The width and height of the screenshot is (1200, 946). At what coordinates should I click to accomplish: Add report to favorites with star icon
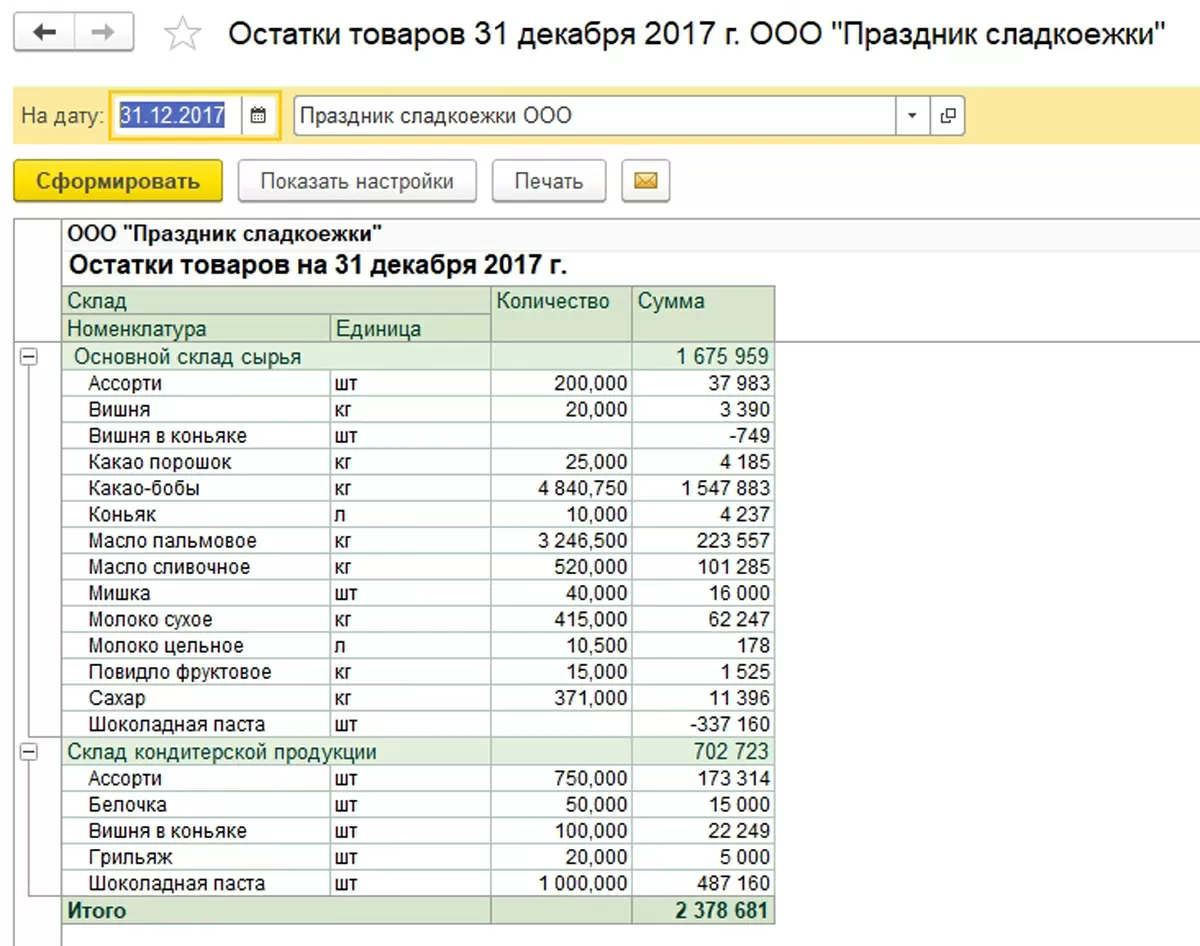[182, 35]
